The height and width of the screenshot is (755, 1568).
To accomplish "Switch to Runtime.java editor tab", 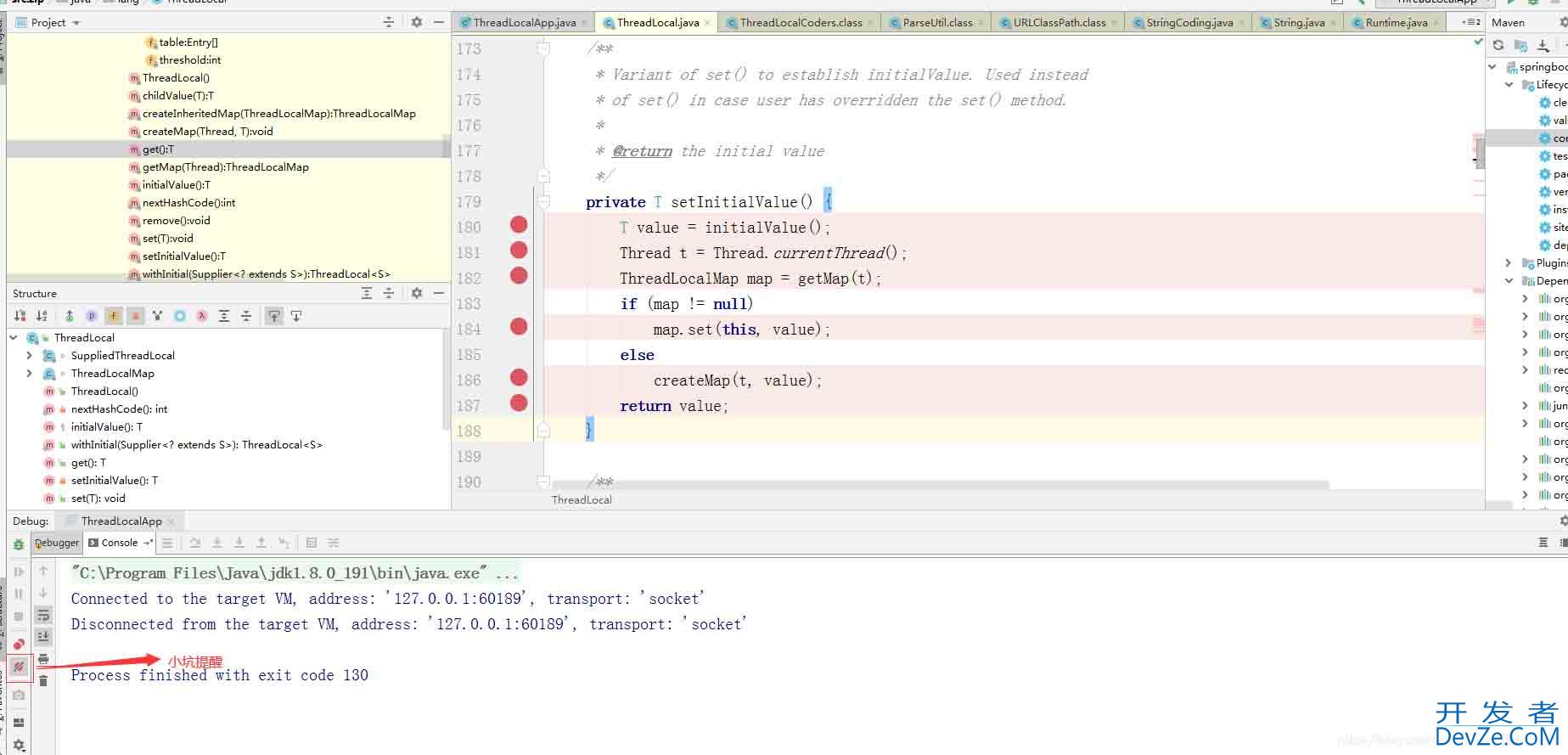I will point(1396,23).
